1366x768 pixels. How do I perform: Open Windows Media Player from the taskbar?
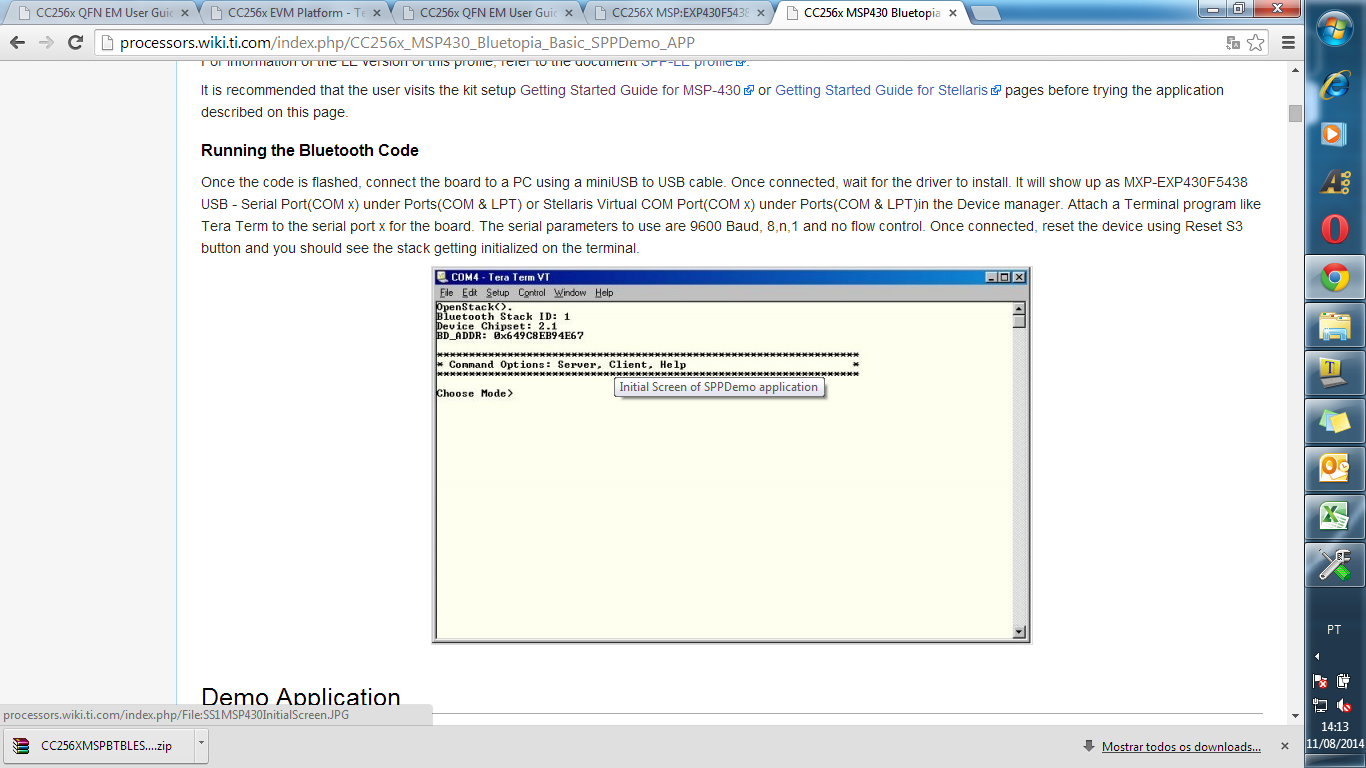pyautogui.click(x=1335, y=134)
